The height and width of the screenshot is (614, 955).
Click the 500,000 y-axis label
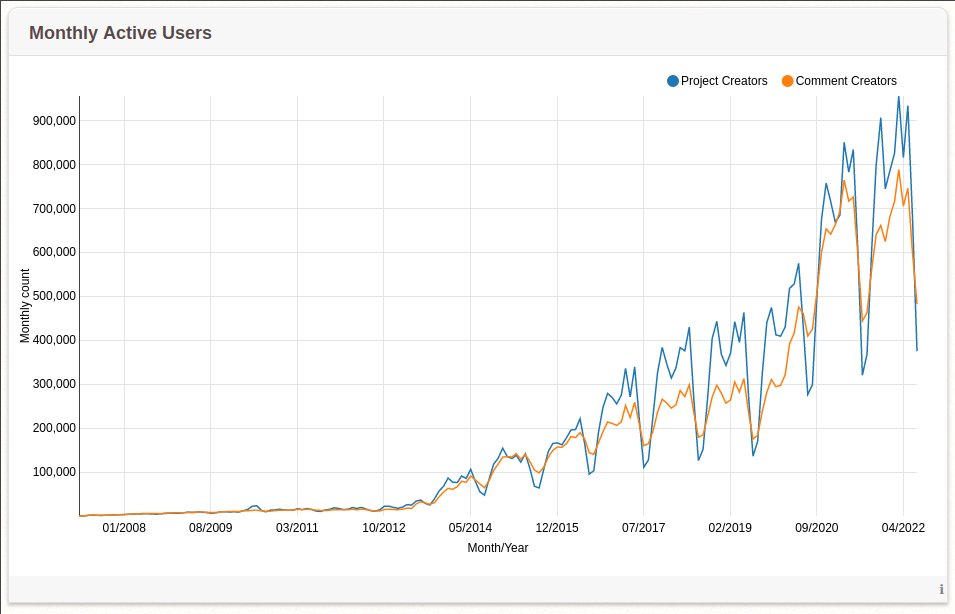pyautogui.click(x=54, y=296)
